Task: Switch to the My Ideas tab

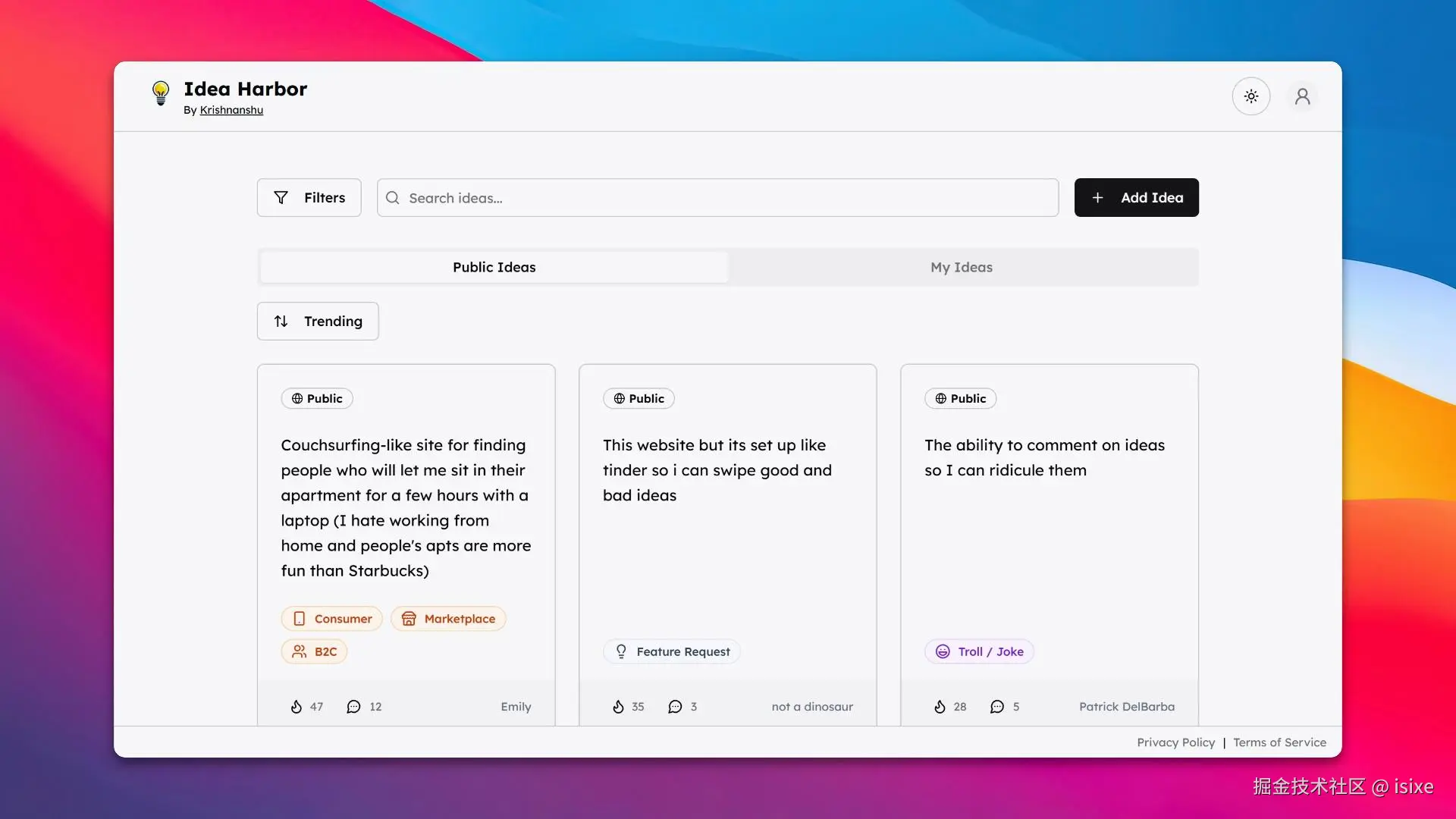Action: (x=961, y=267)
